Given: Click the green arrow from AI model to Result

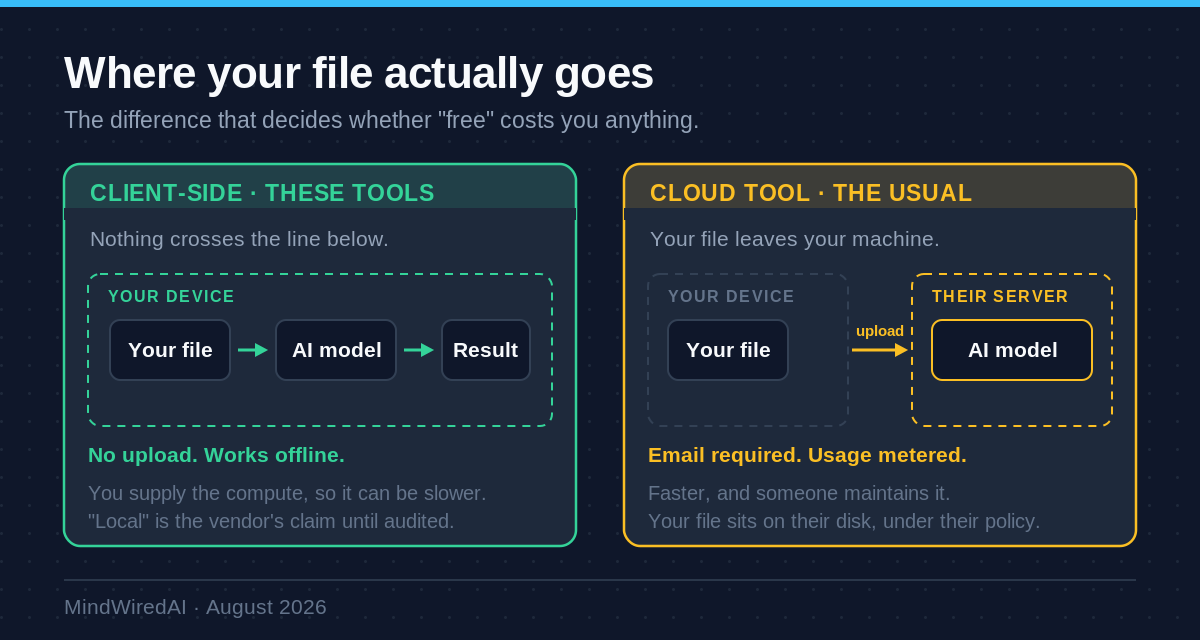Looking at the screenshot, I should coord(419,350).
